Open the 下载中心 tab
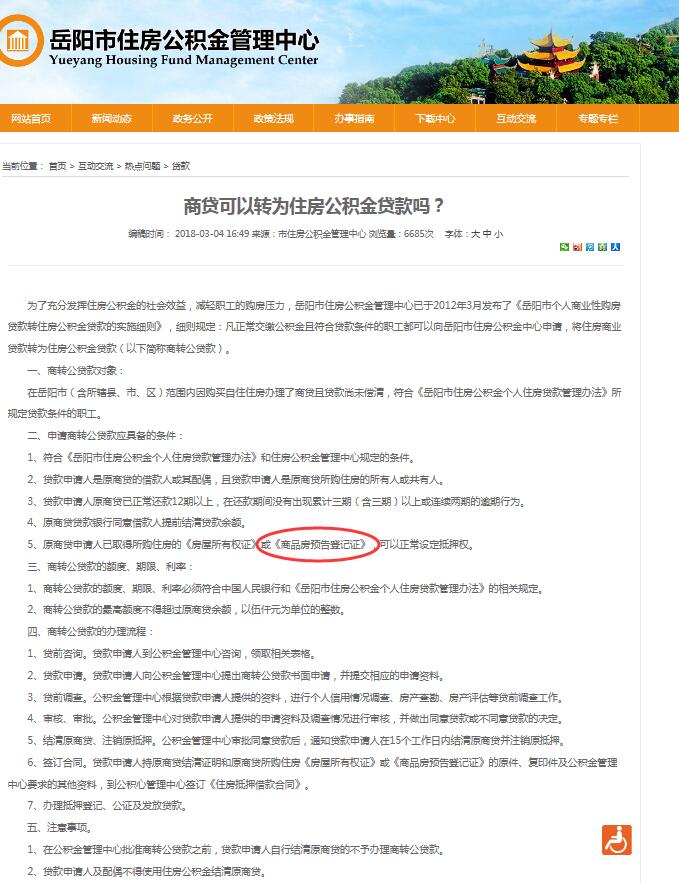679x884 pixels. [x=435, y=118]
